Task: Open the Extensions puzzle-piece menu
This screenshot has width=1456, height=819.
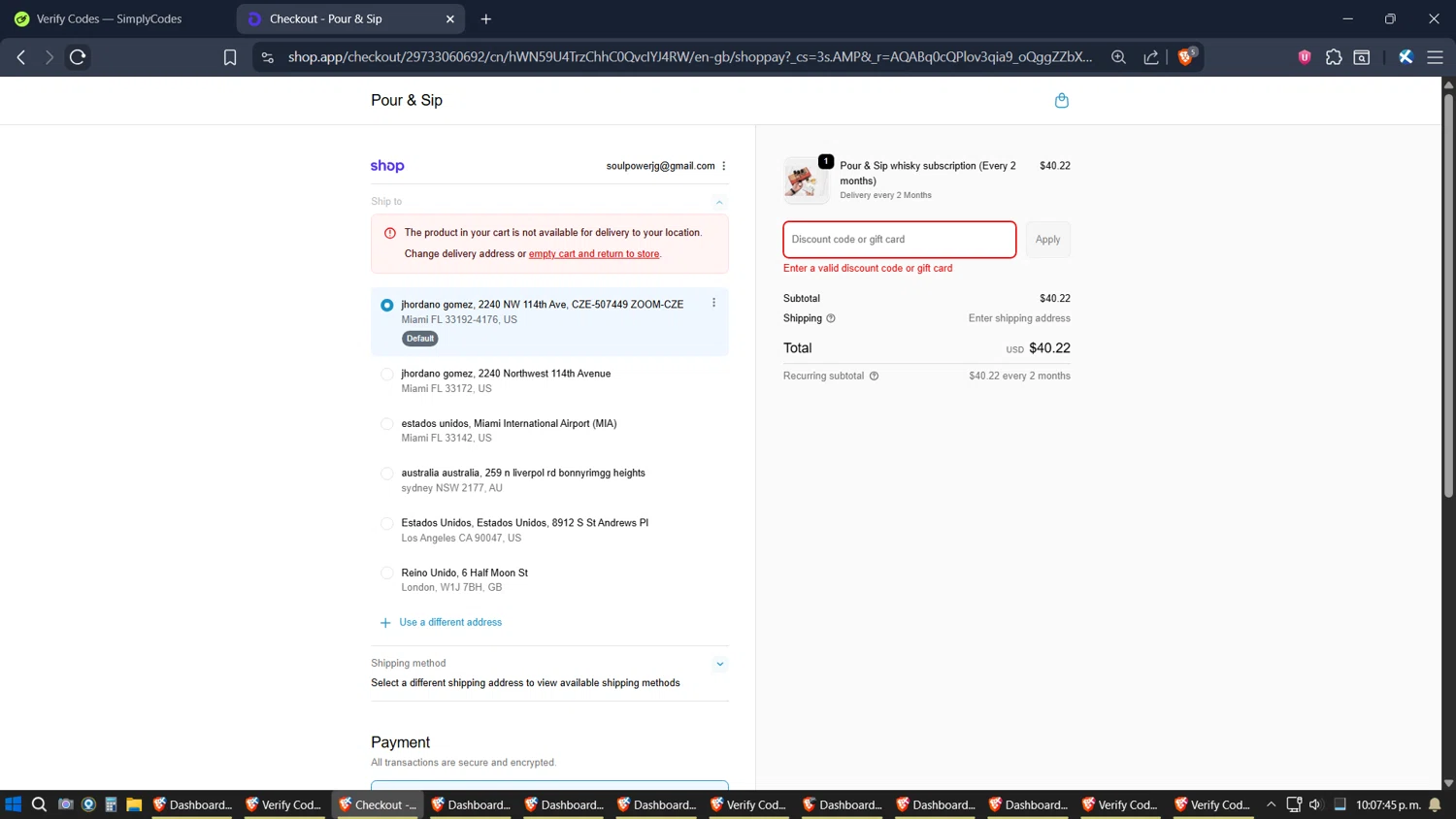Action: (x=1334, y=57)
